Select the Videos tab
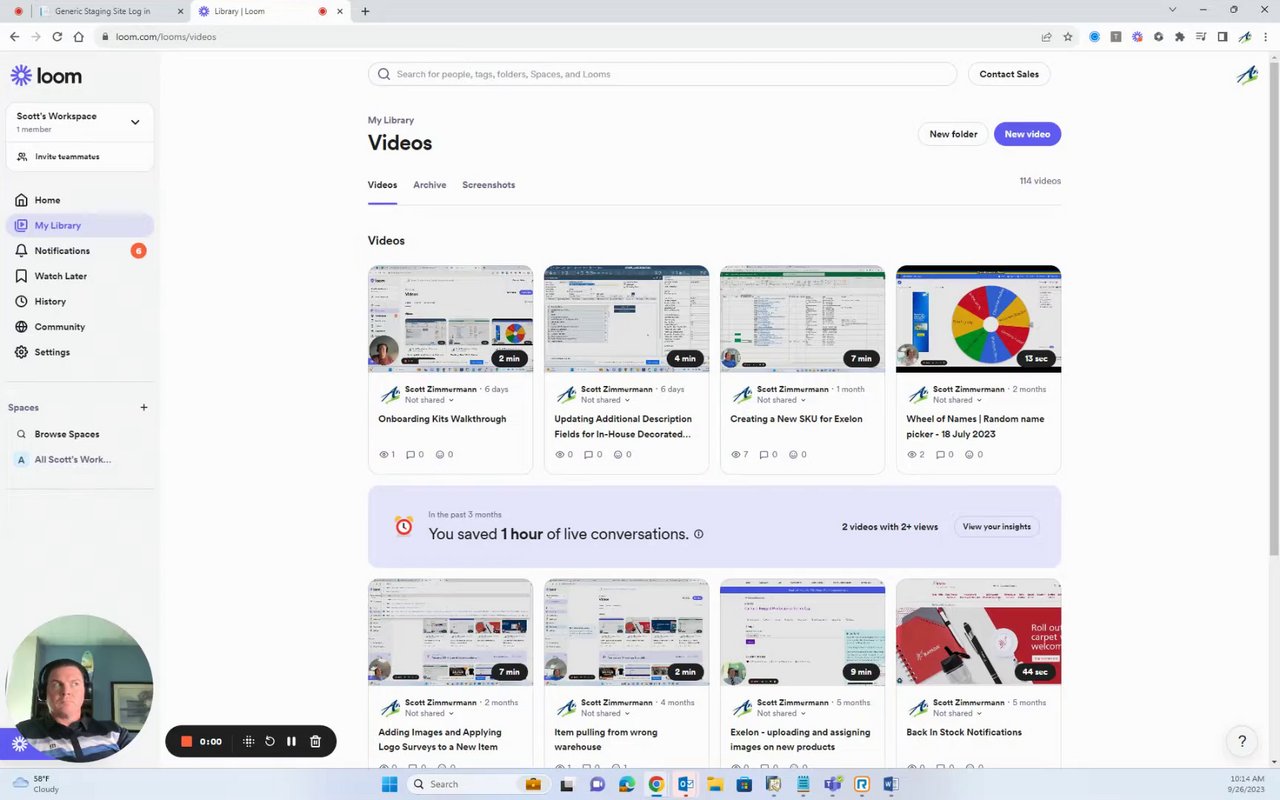 pos(382,185)
